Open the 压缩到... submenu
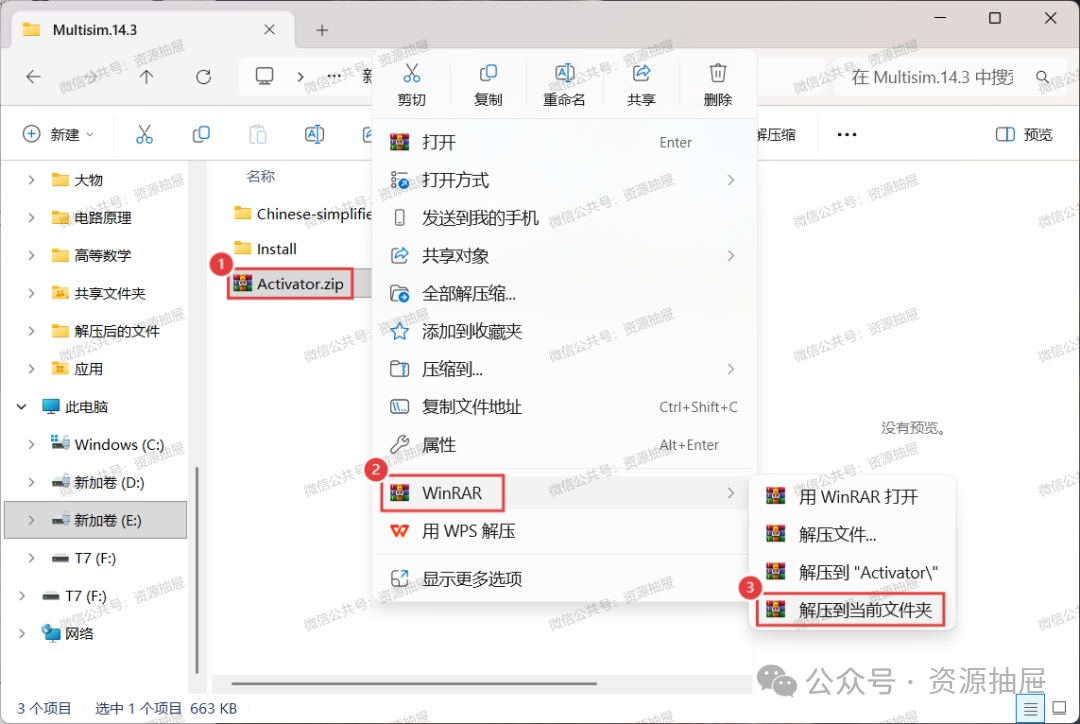Screen dimensions: 1080x724 [x=564, y=369]
